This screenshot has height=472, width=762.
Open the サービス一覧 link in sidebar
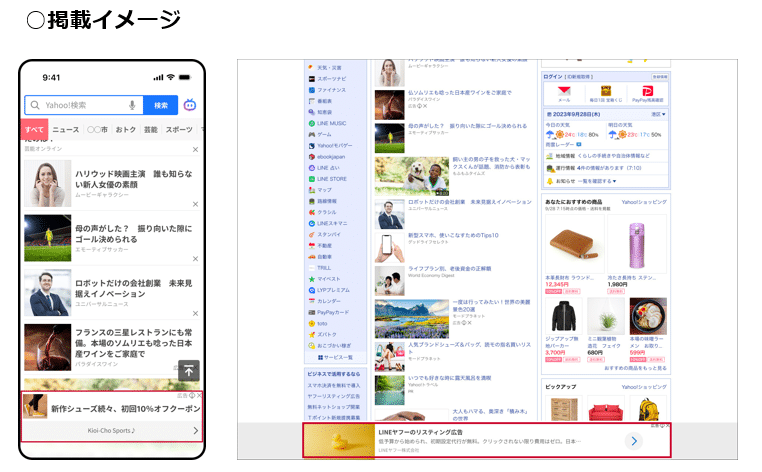point(335,357)
